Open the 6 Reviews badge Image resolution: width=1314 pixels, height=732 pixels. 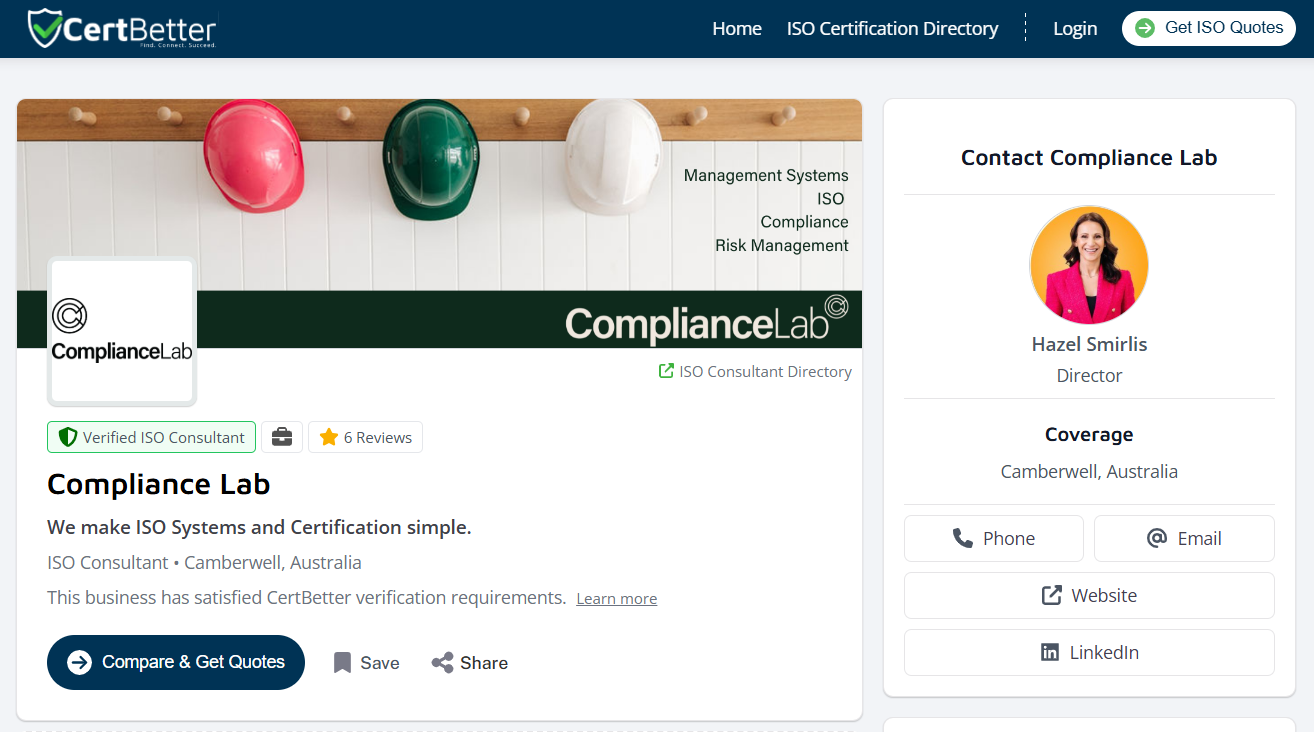click(365, 437)
